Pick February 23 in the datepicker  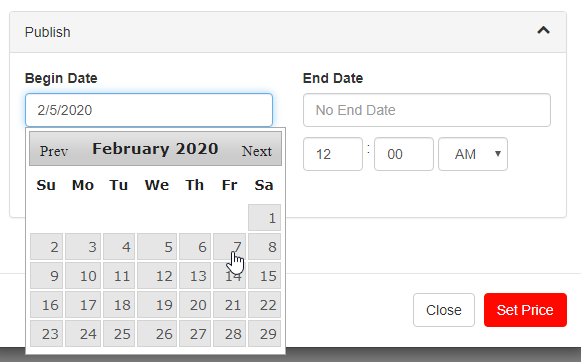(47, 333)
